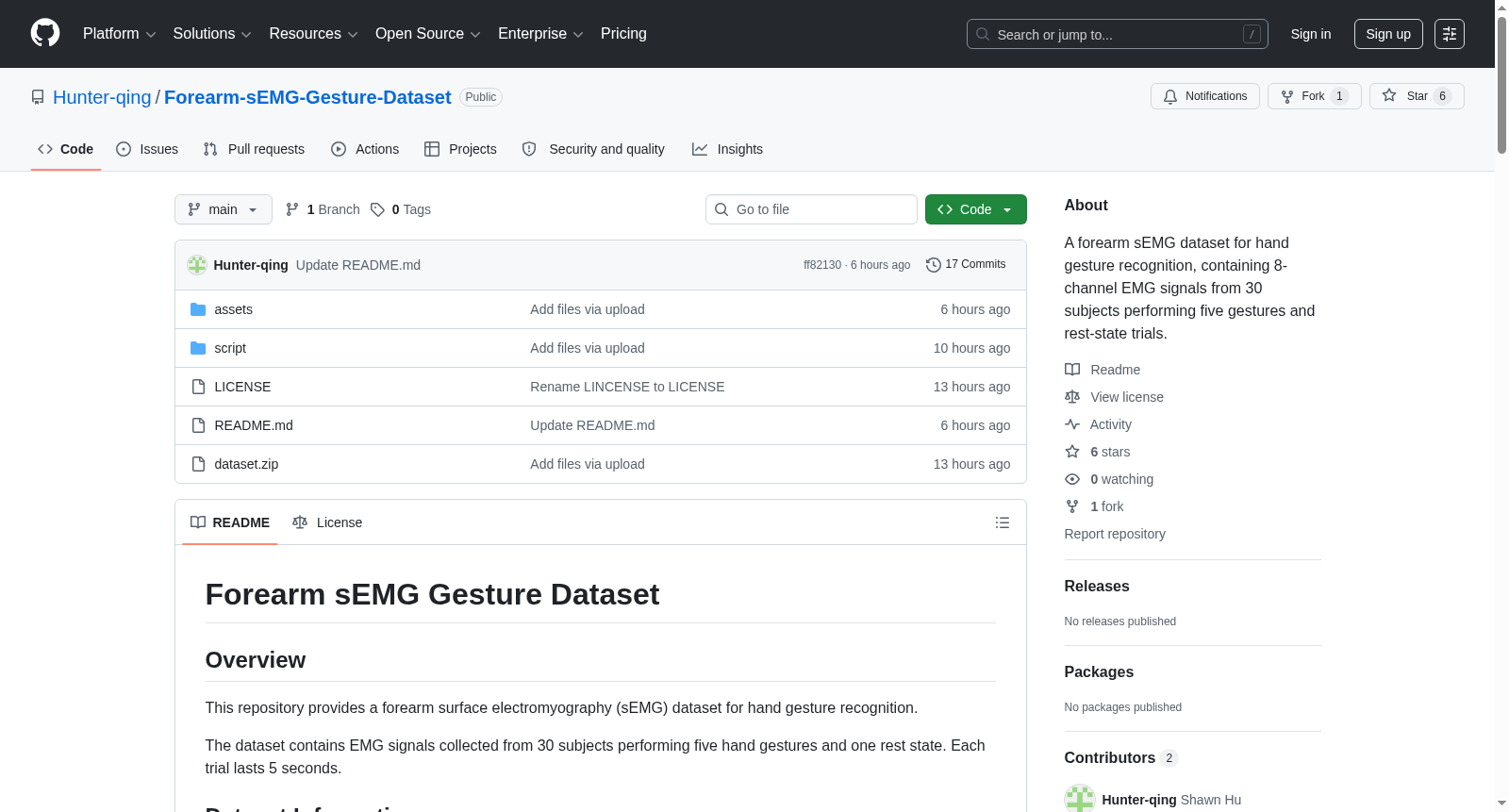This screenshot has width=1509, height=812.
Task: Switch to the Issues tab
Action: (x=147, y=149)
